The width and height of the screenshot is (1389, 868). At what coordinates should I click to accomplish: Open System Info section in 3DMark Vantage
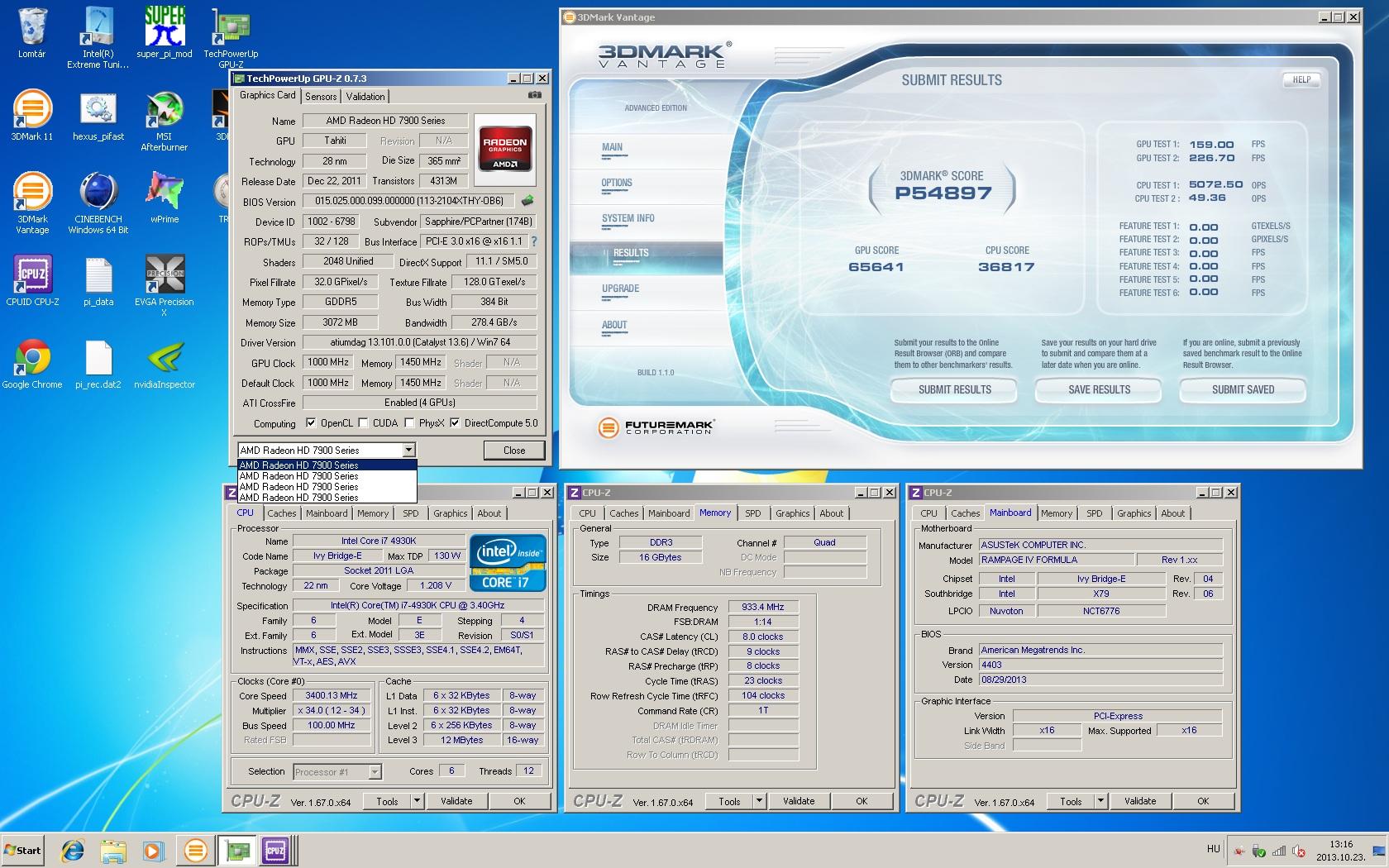click(628, 218)
